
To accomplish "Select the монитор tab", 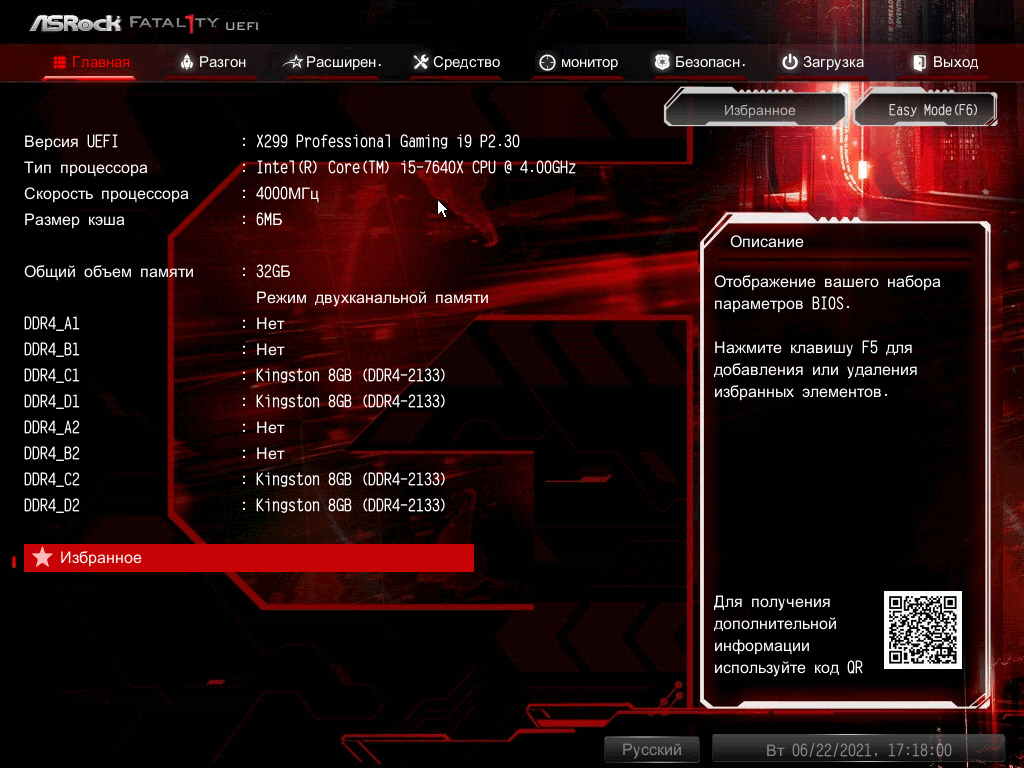I will pos(579,62).
